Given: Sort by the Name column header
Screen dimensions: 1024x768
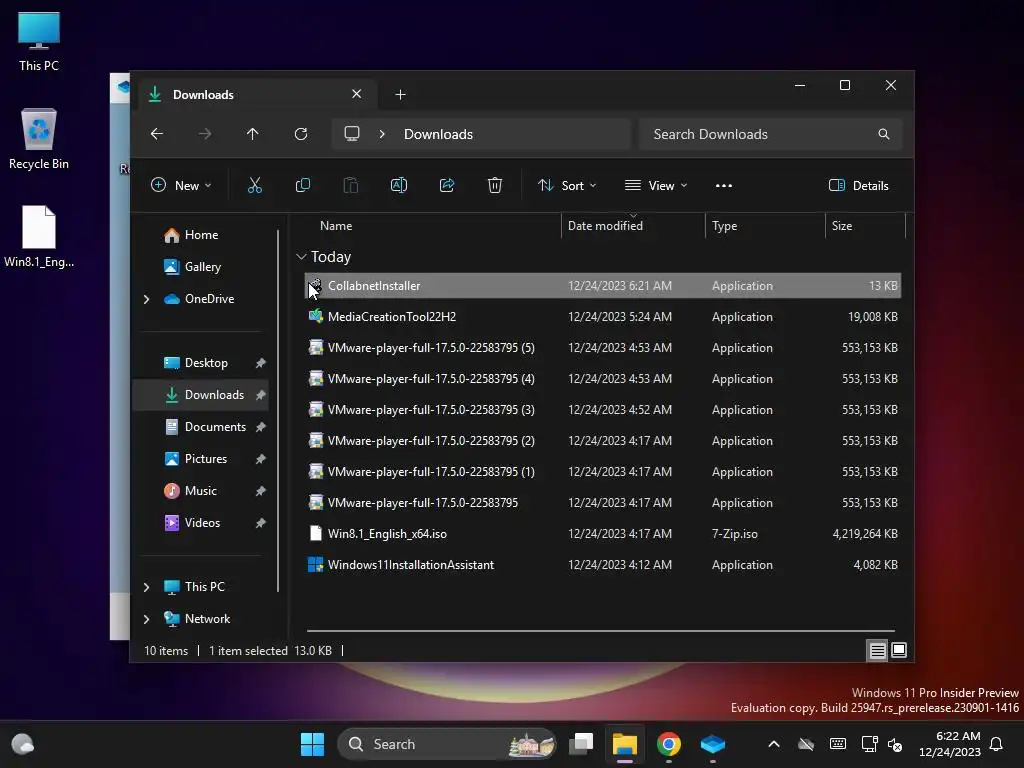Looking at the screenshot, I should (x=336, y=226).
